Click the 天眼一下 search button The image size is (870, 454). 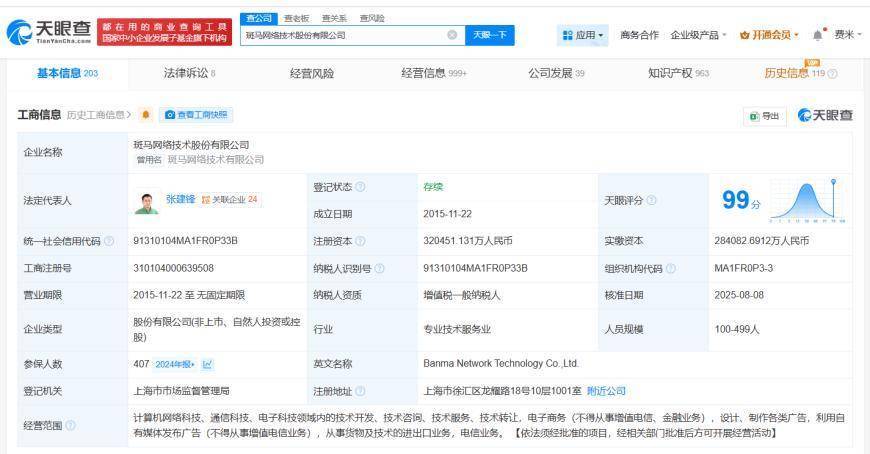click(489, 35)
